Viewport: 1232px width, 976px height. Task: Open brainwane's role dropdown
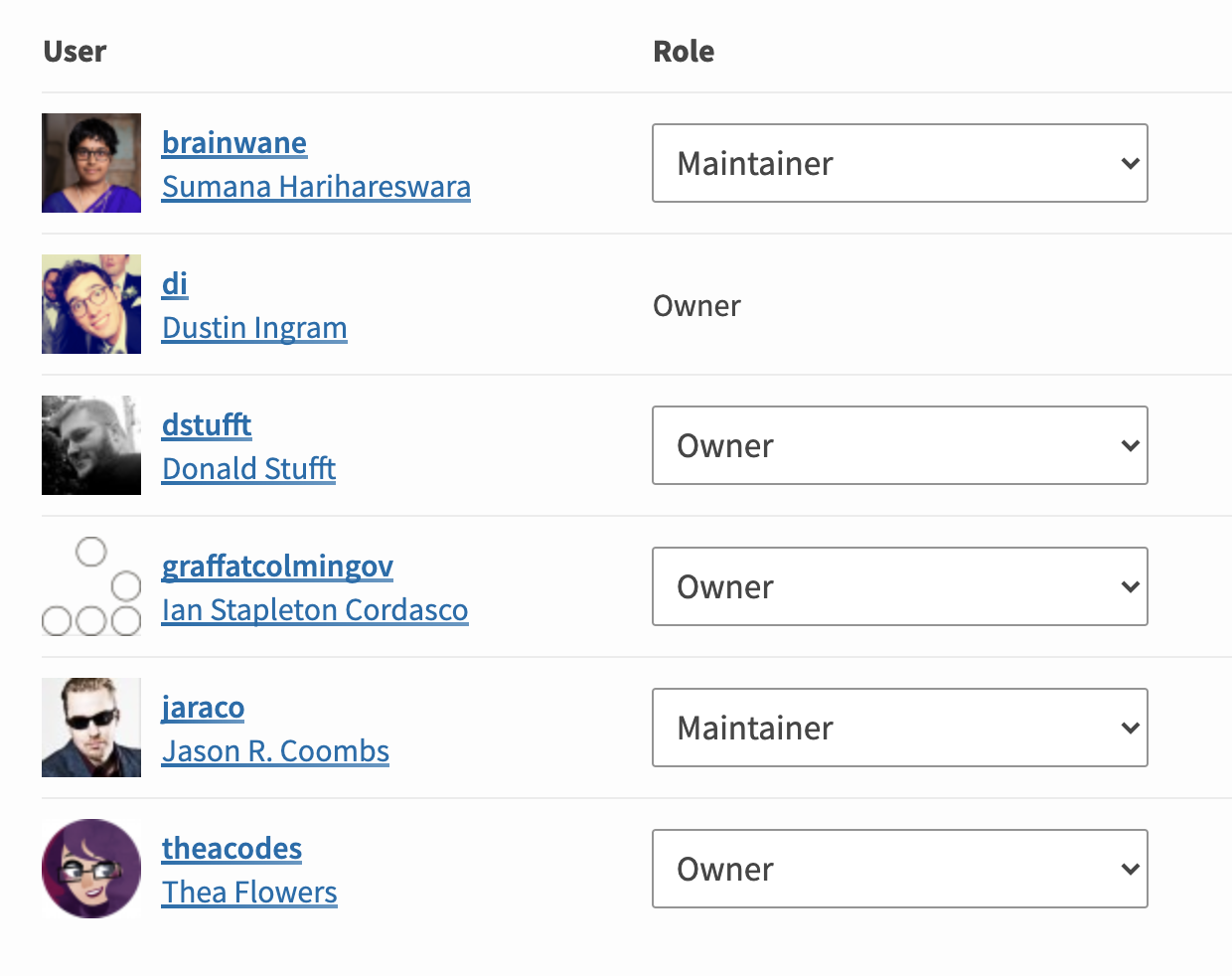[x=899, y=163]
